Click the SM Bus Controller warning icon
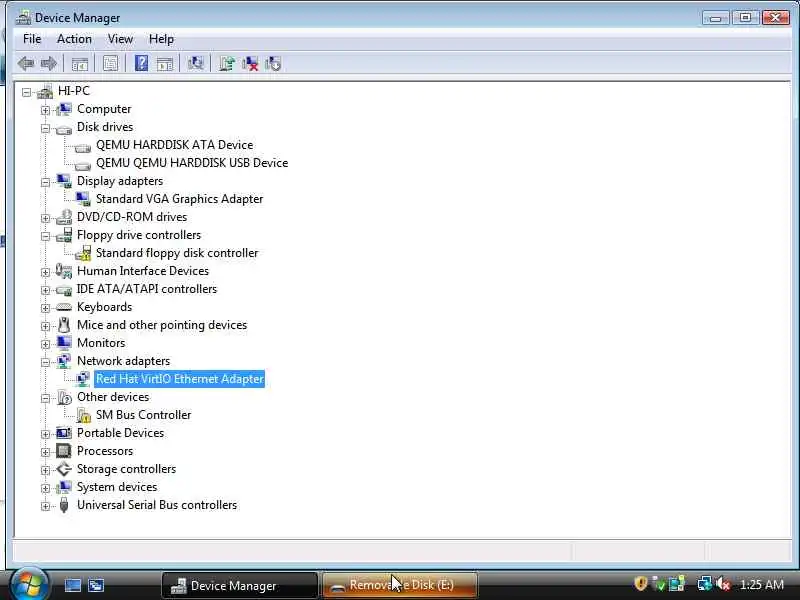 [x=84, y=415]
